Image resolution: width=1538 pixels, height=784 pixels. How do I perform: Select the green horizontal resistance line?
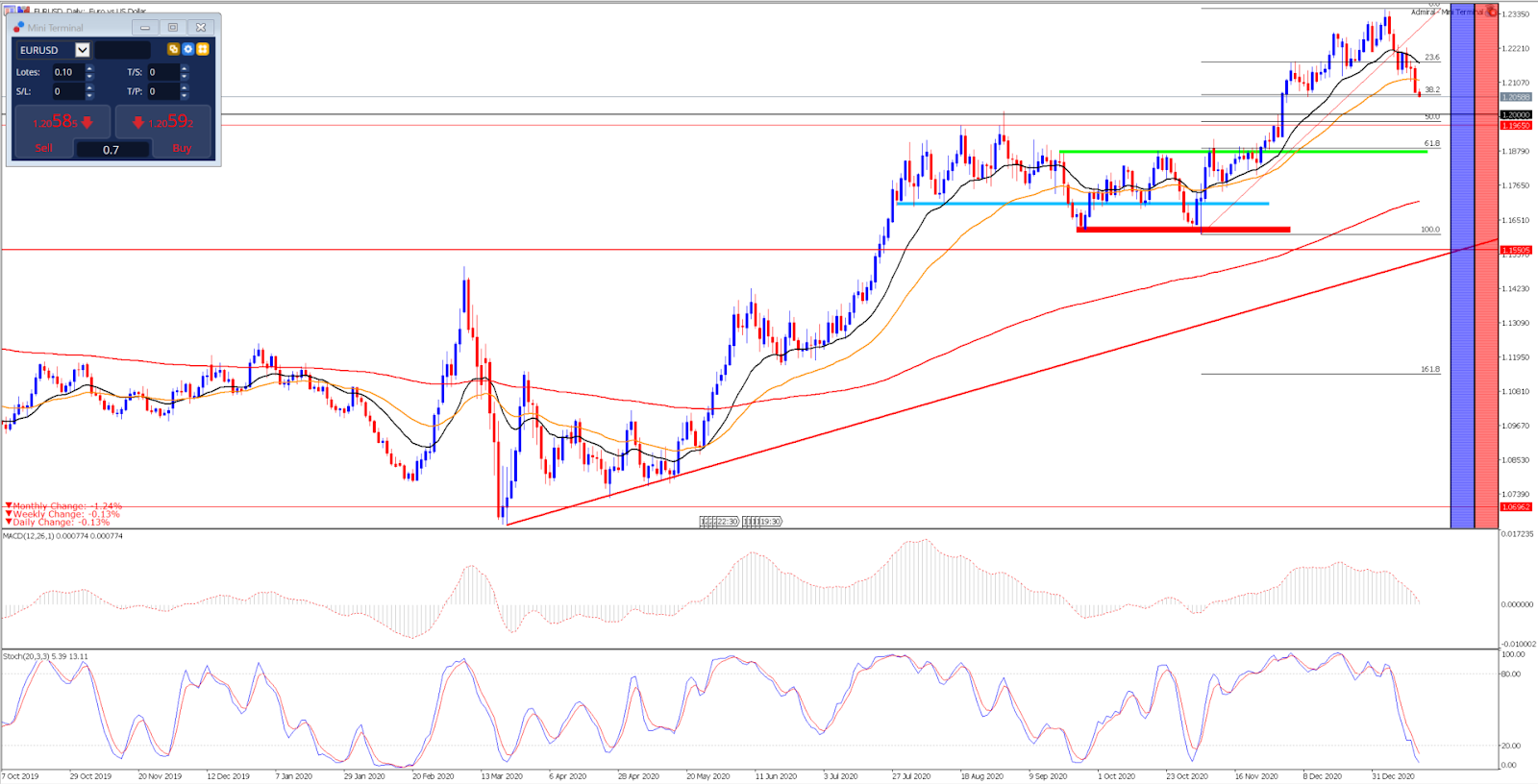(1243, 152)
